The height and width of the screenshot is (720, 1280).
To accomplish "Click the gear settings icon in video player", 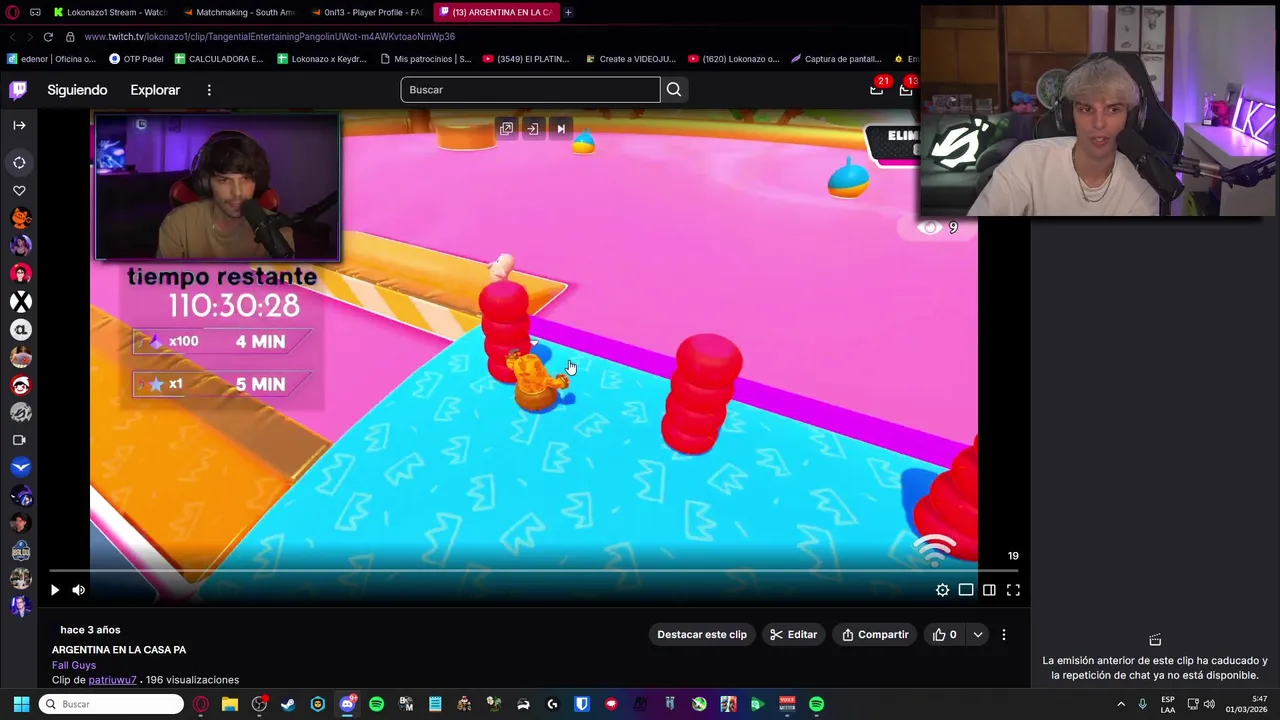I will [x=942, y=590].
